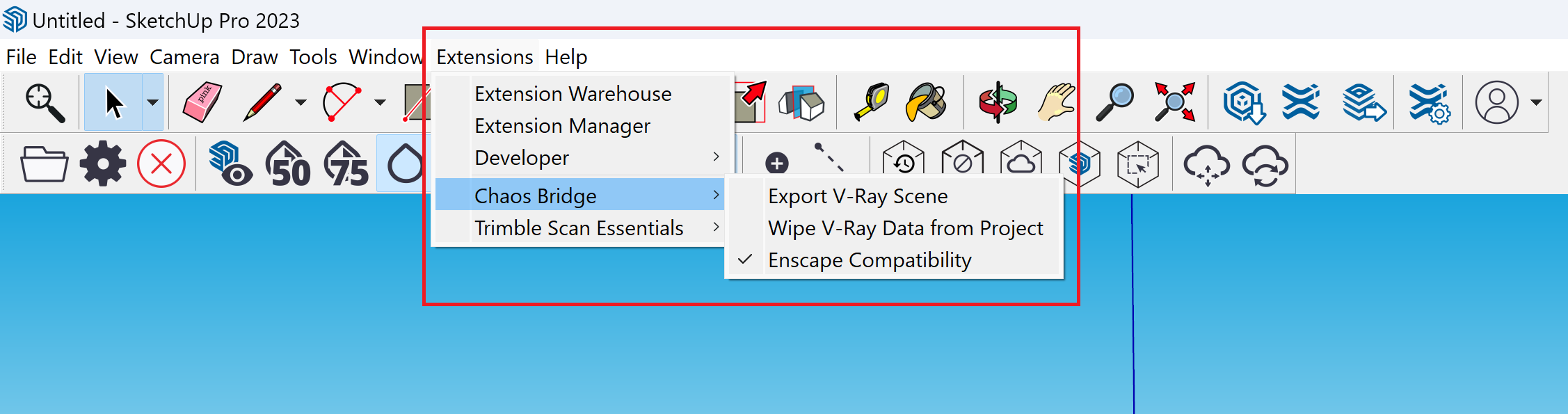The height and width of the screenshot is (414, 1568).
Task: Expand the user account dropdown arrow
Action: (1536, 103)
